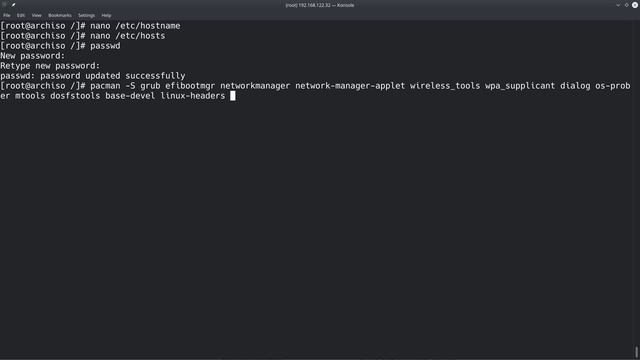Click 'networkmanager' in the pacman command
Image resolution: width=640 pixels, height=360 pixels.
pos(255,86)
